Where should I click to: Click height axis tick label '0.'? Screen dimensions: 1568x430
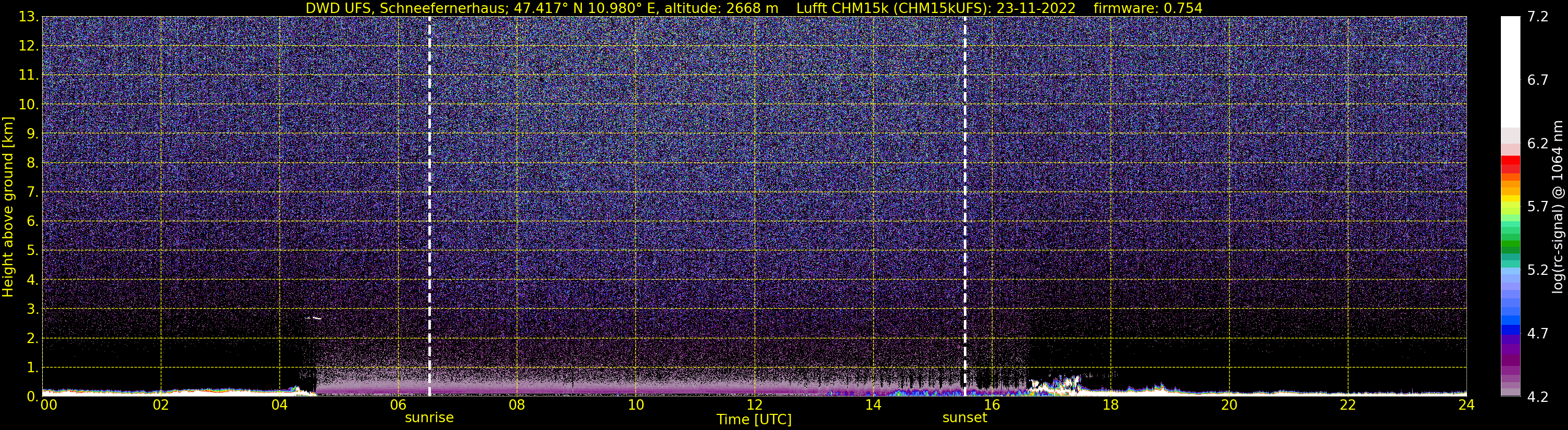tap(33, 397)
